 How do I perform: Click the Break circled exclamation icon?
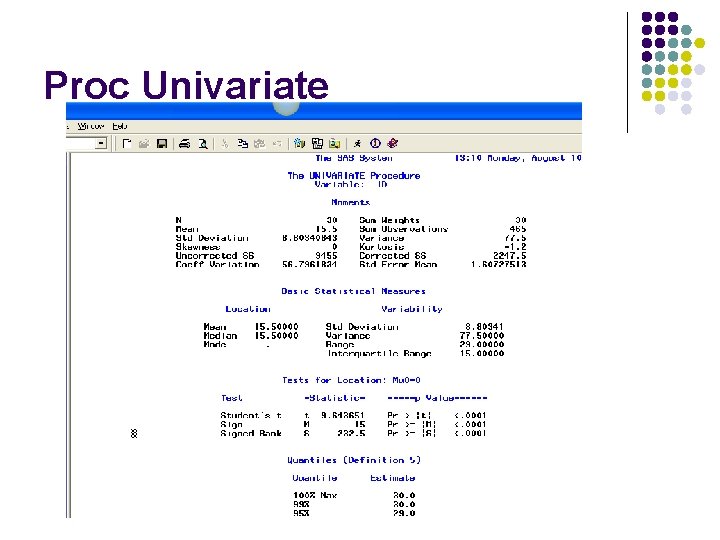[375, 143]
